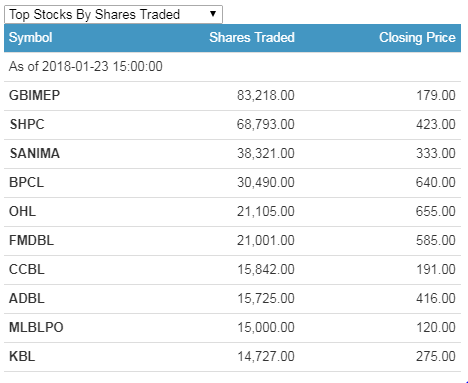Click the BPCL symbol

27,182
